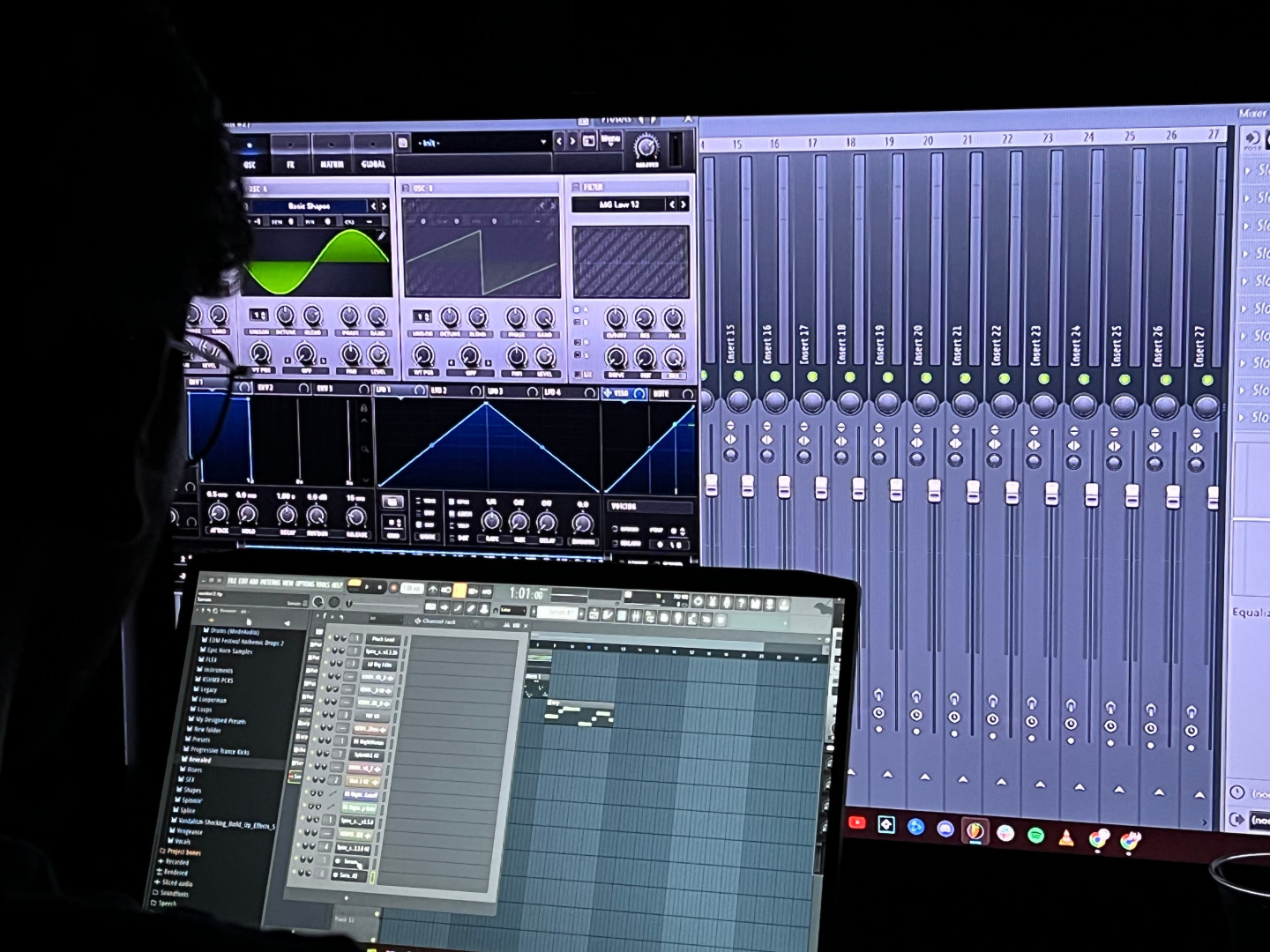Enable the FILTER section checkbox

coord(578,187)
